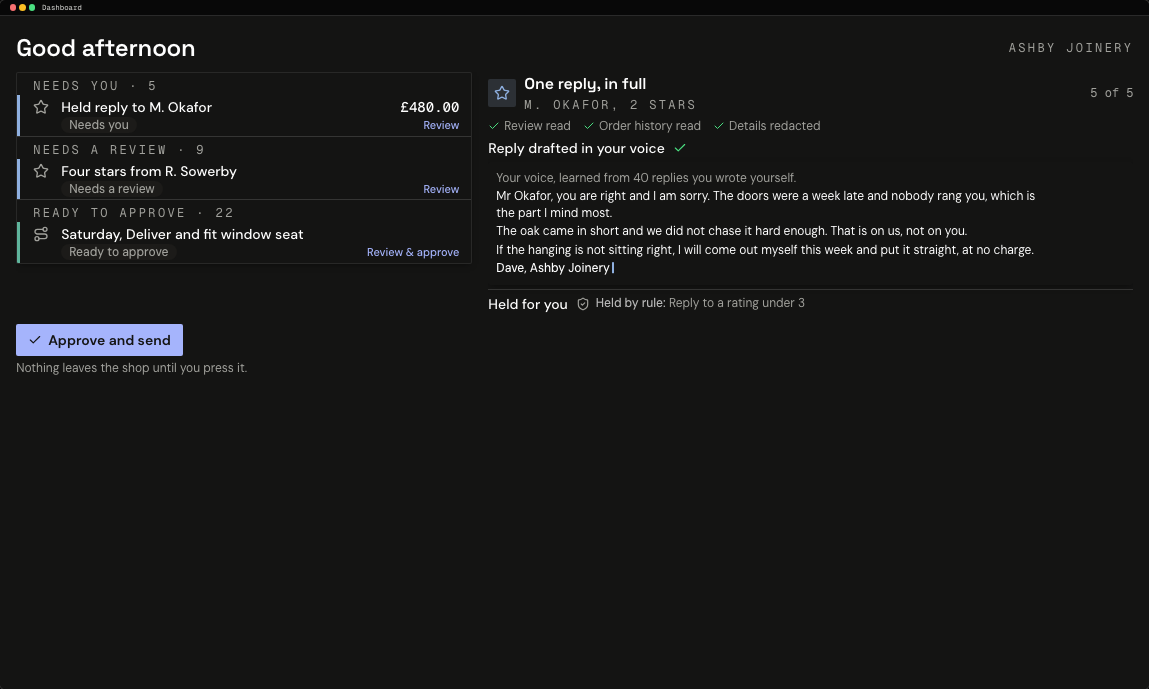The image size is (1149, 689).
Task: Click the Ready to approve status pill
Action: point(119,251)
